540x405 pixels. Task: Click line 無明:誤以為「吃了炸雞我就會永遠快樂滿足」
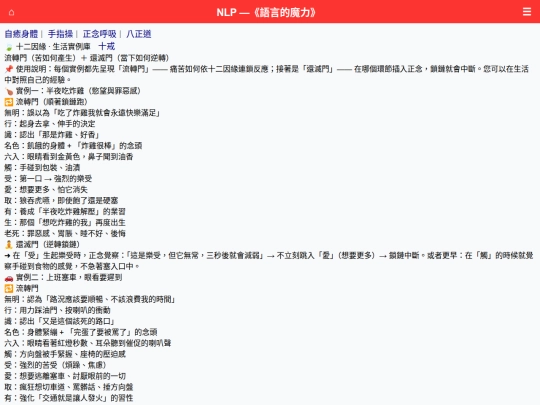tap(82, 113)
